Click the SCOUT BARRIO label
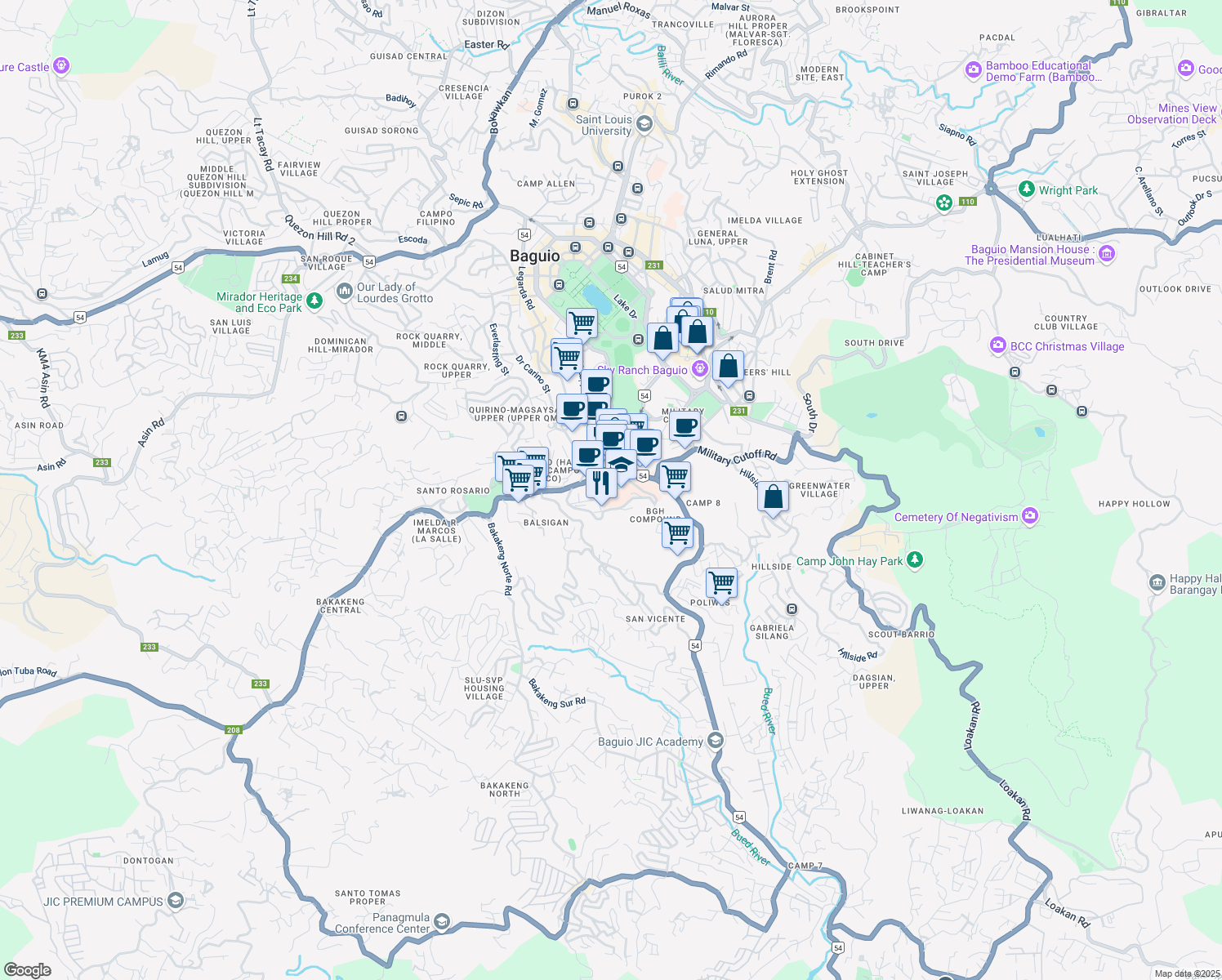Viewport: 1222px width, 980px height. point(901,635)
